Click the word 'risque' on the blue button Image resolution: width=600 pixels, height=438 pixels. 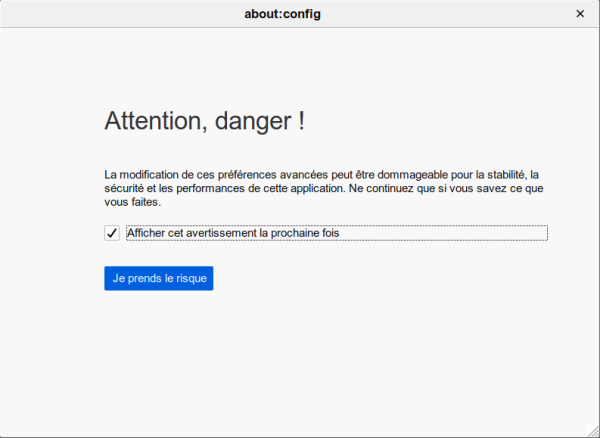point(191,278)
